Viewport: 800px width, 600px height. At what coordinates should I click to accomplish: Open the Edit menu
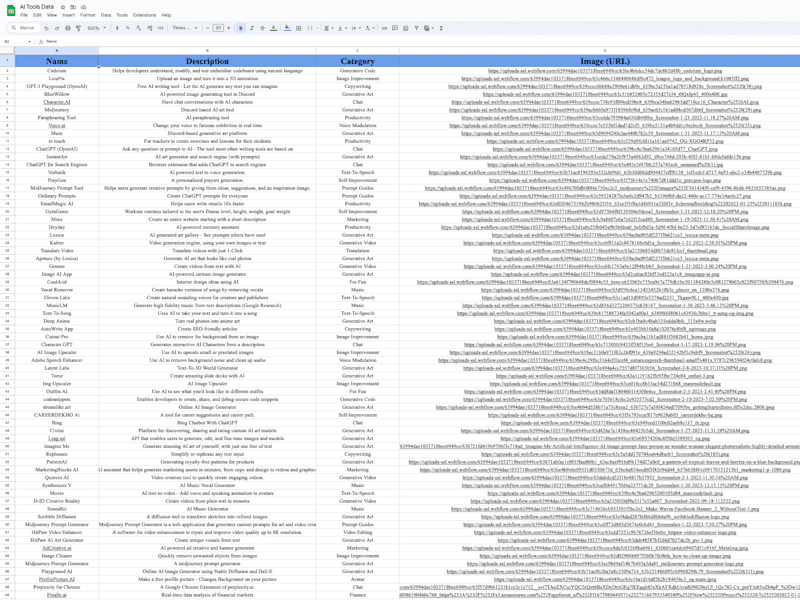[x=37, y=15]
